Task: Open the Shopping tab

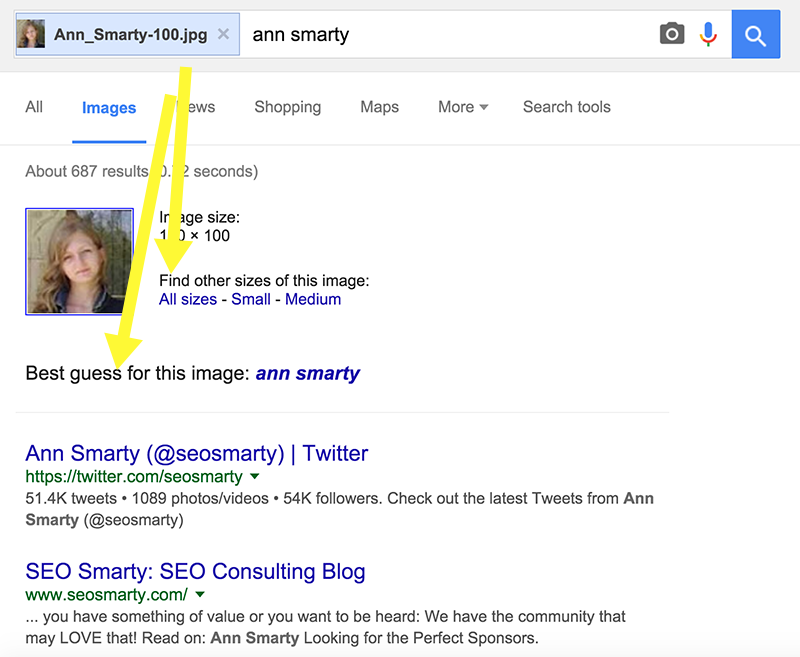Action: [x=288, y=107]
